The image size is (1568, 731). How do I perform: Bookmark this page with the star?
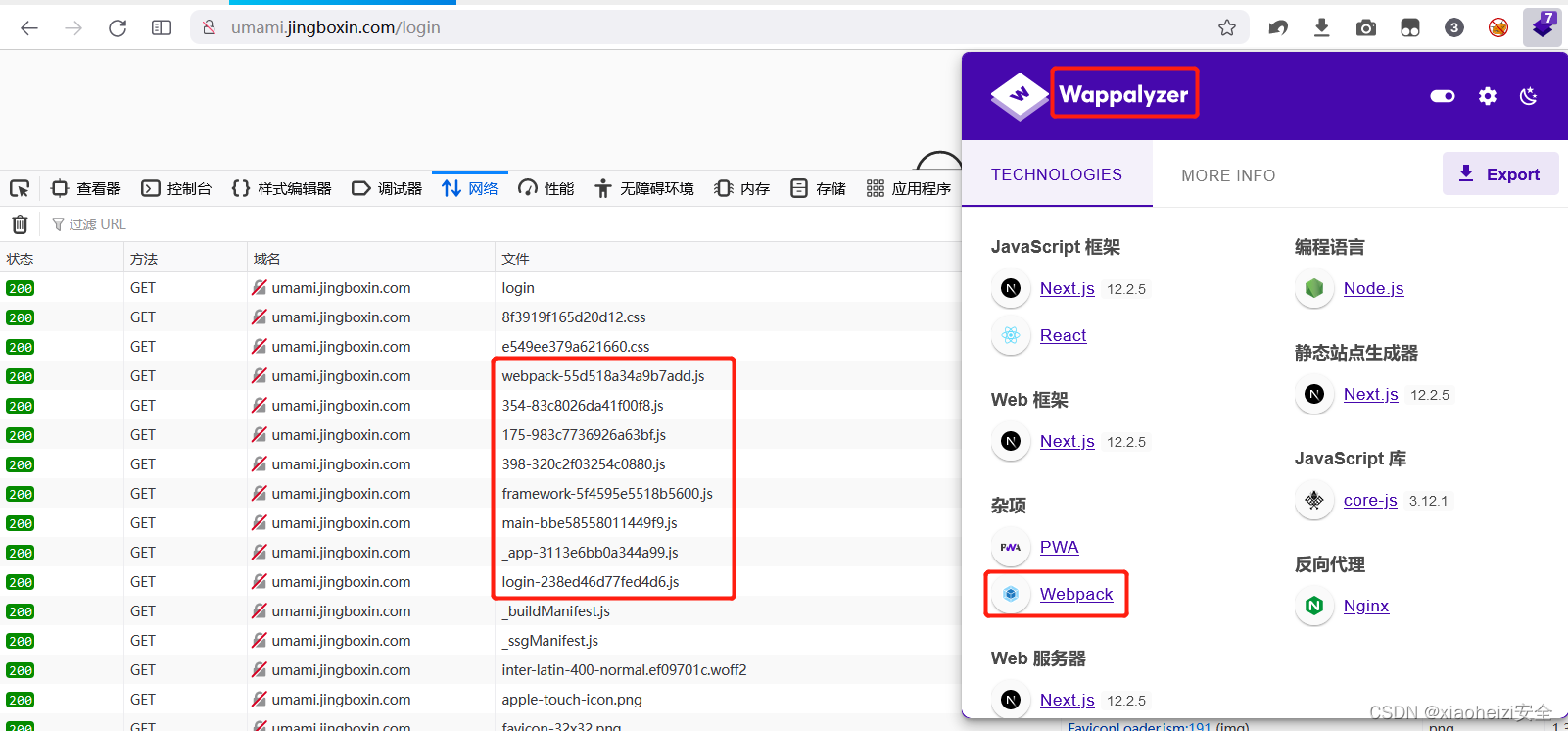tap(1227, 27)
